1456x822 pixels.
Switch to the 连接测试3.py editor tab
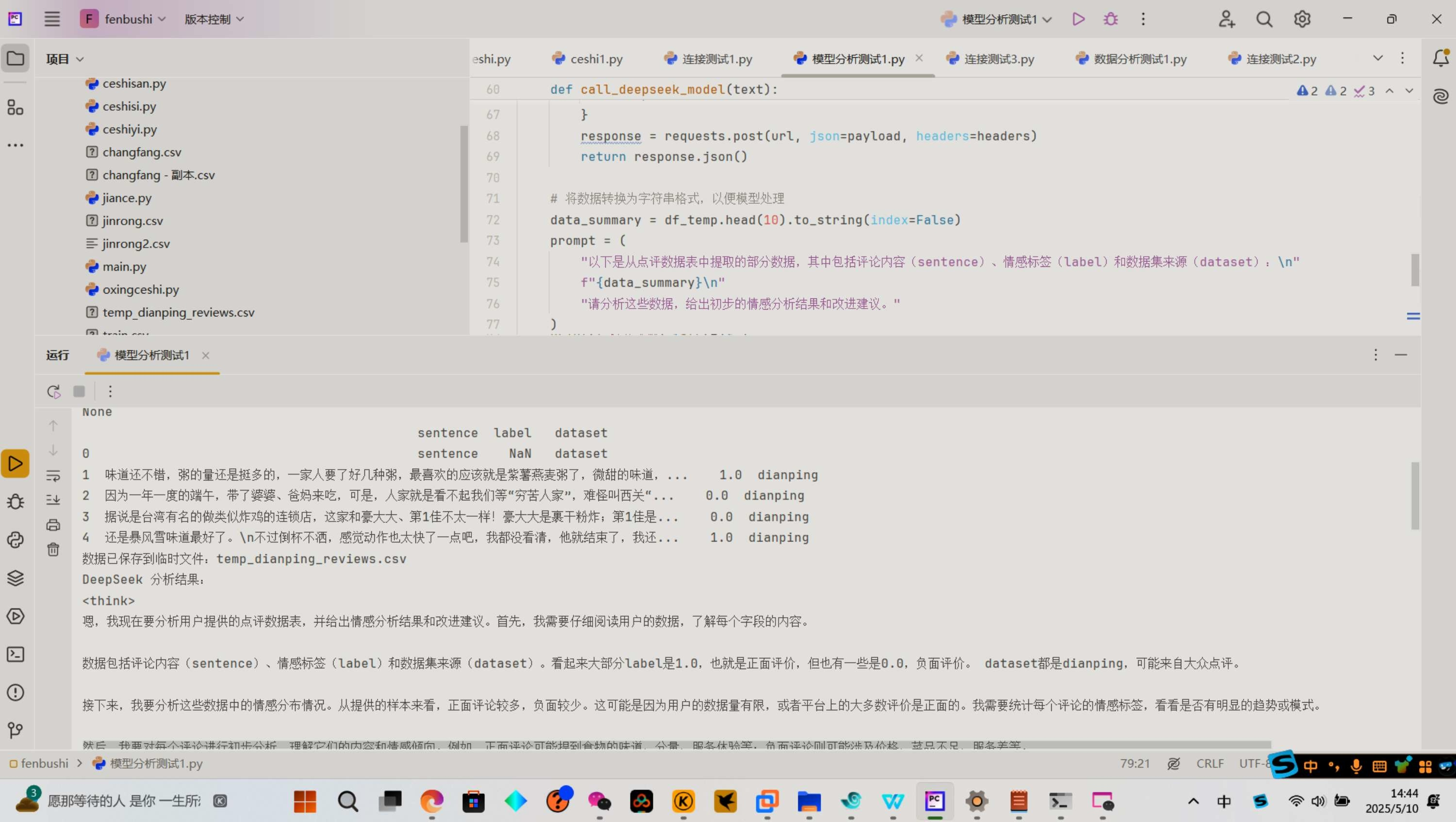click(998, 59)
